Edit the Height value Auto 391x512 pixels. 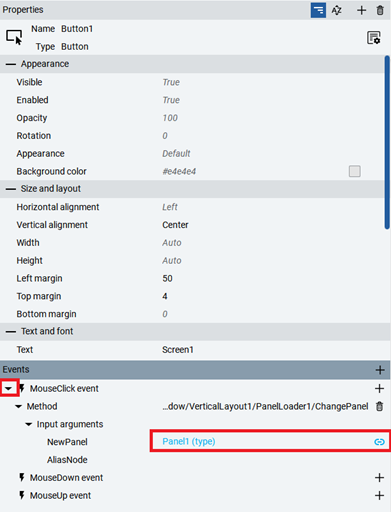pyautogui.click(x=172, y=261)
